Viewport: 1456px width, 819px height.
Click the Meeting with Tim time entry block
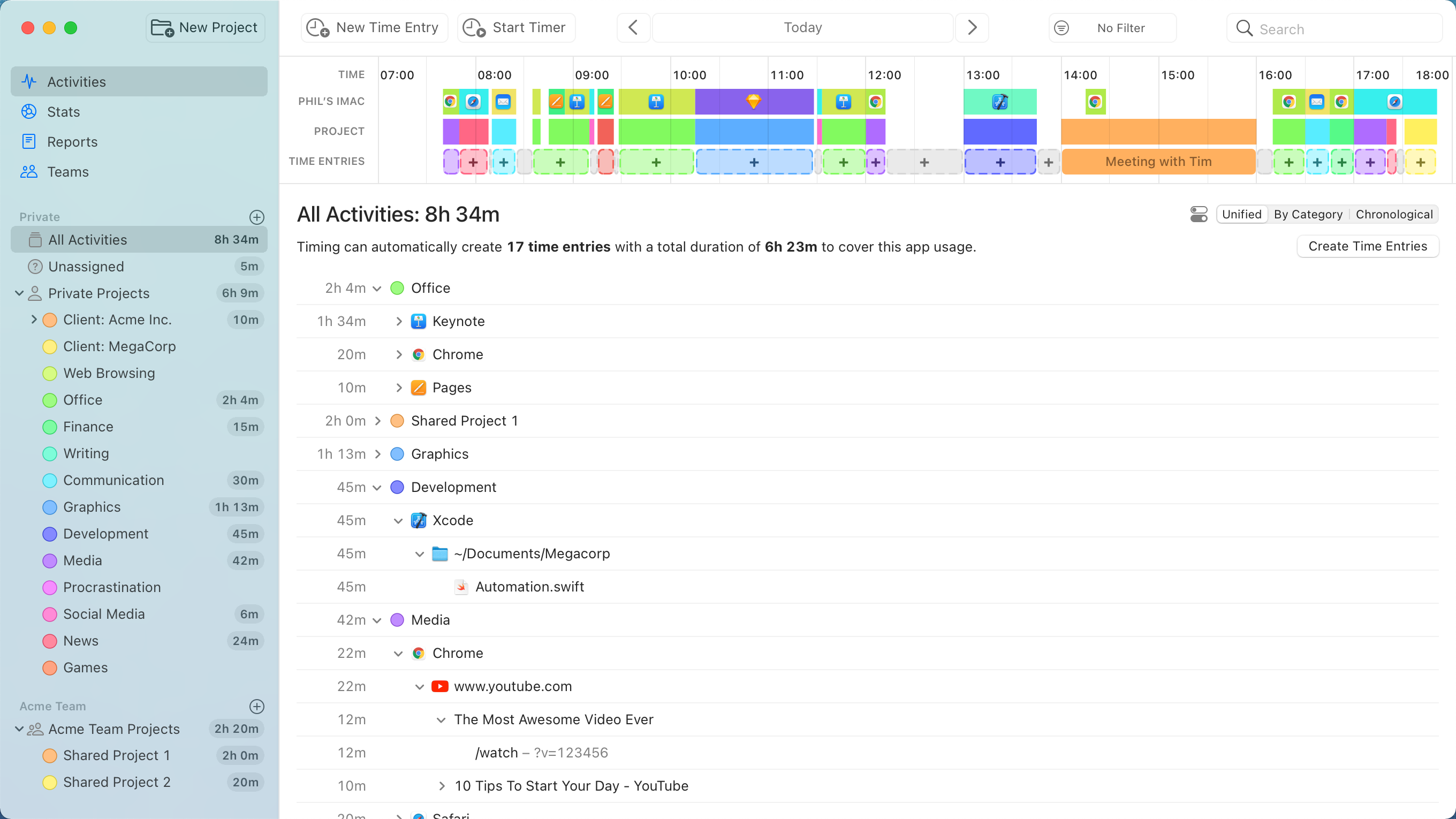coord(1158,161)
